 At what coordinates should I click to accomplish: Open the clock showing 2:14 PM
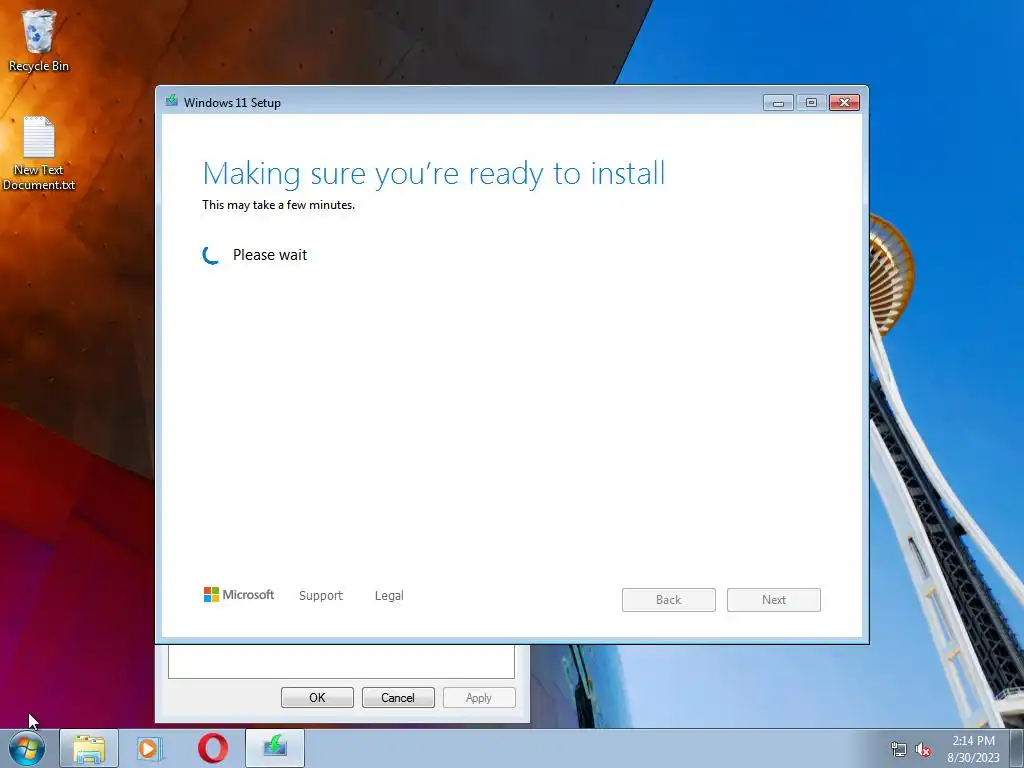[x=973, y=749]
